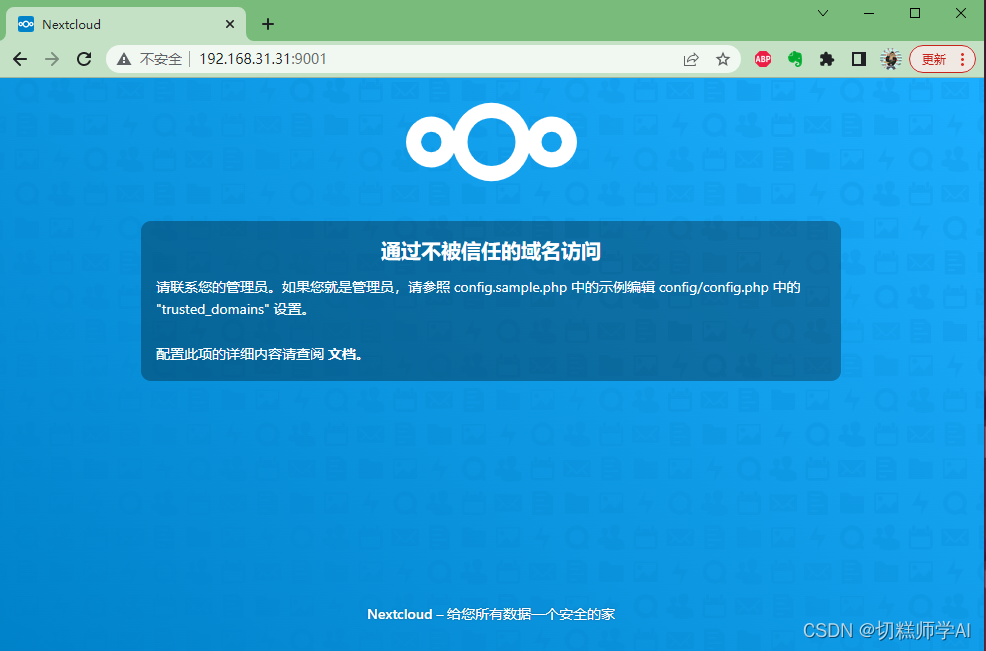Click the browser forward arrow
The image size is (986, 651).
tap(52, 59)
